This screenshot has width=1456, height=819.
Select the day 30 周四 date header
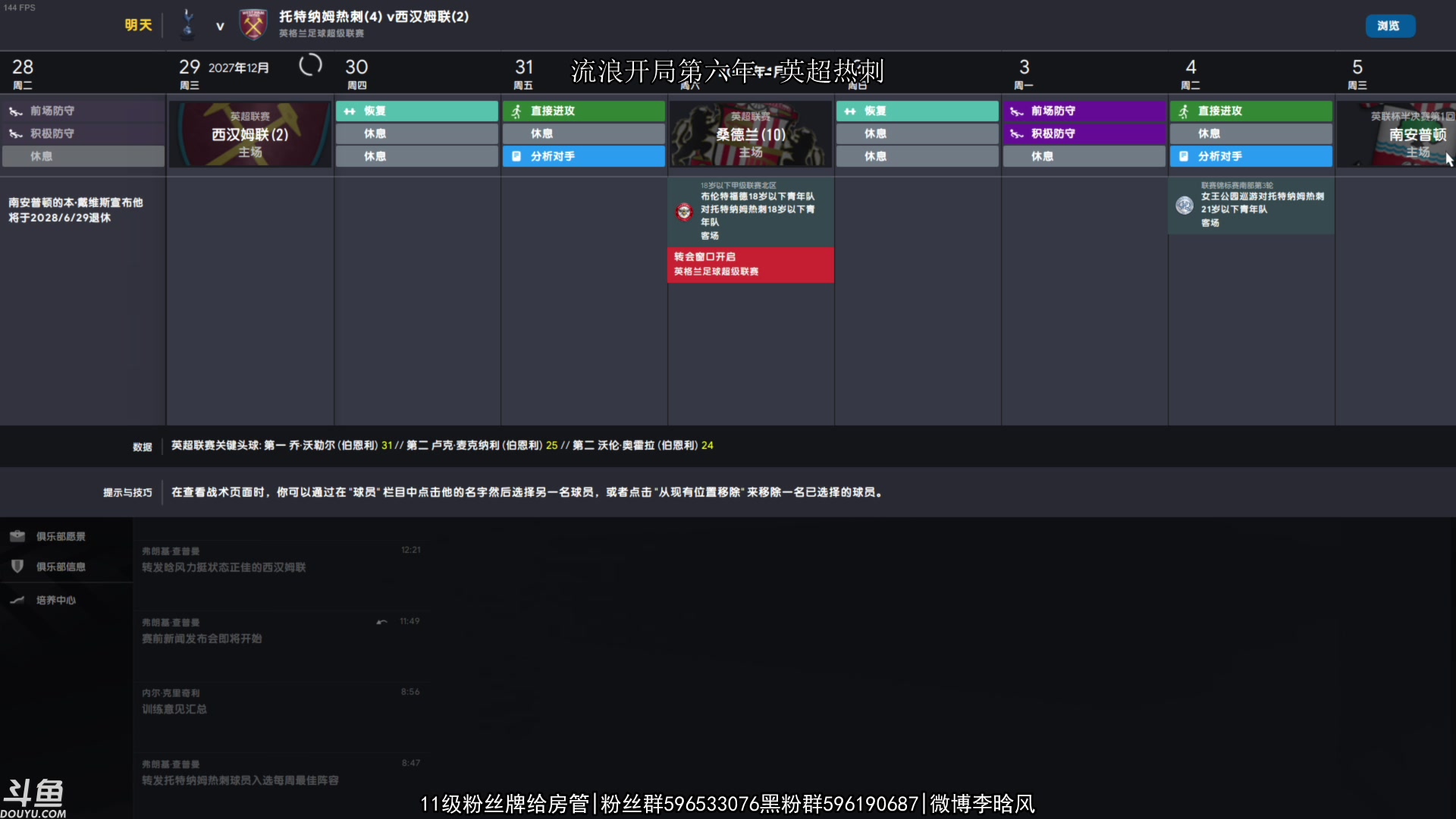356,74
